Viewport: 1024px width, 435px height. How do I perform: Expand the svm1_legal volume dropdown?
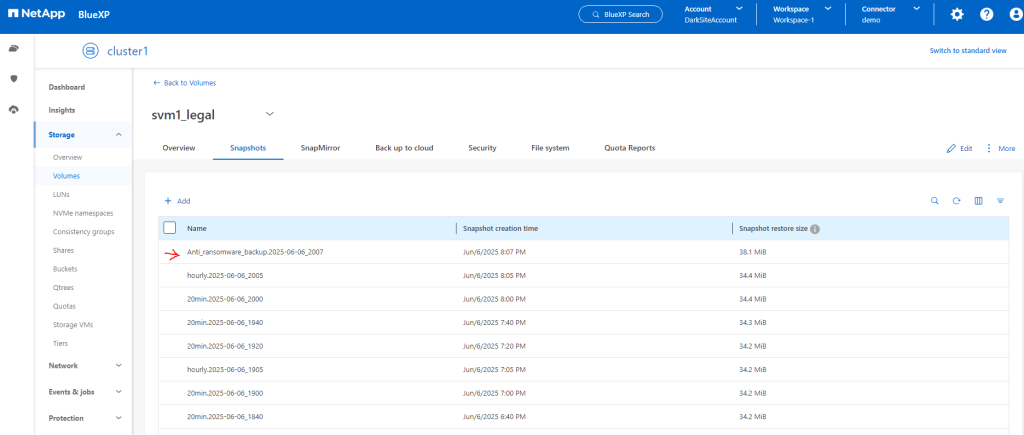coord(269,114)
